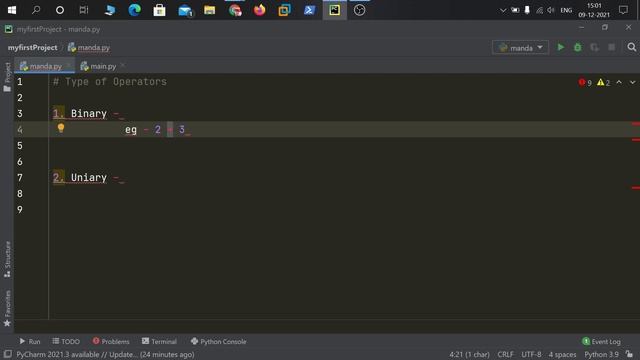This screenshot has width=640, height=360.
Task: Click line number 5 in the gutter
Action: [20, 146]
